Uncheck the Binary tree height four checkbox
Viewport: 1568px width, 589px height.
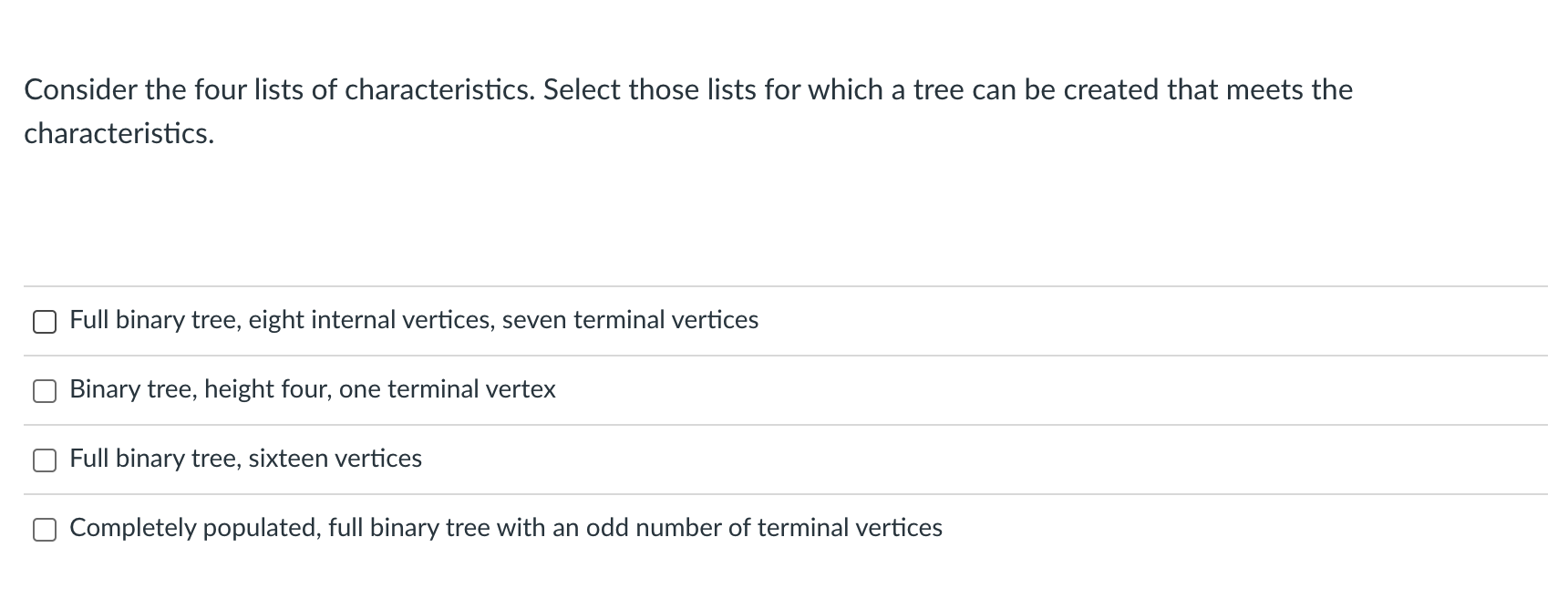pos(45,390)
